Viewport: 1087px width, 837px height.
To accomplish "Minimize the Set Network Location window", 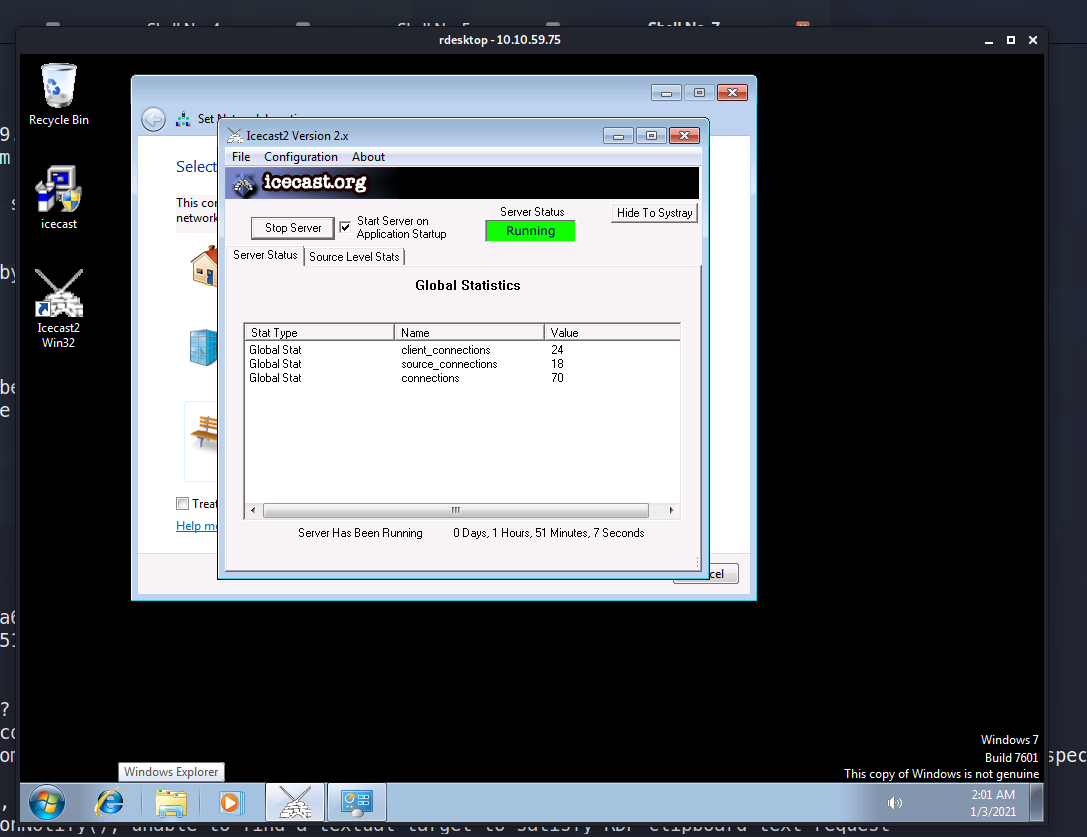I will coord(666,92).
